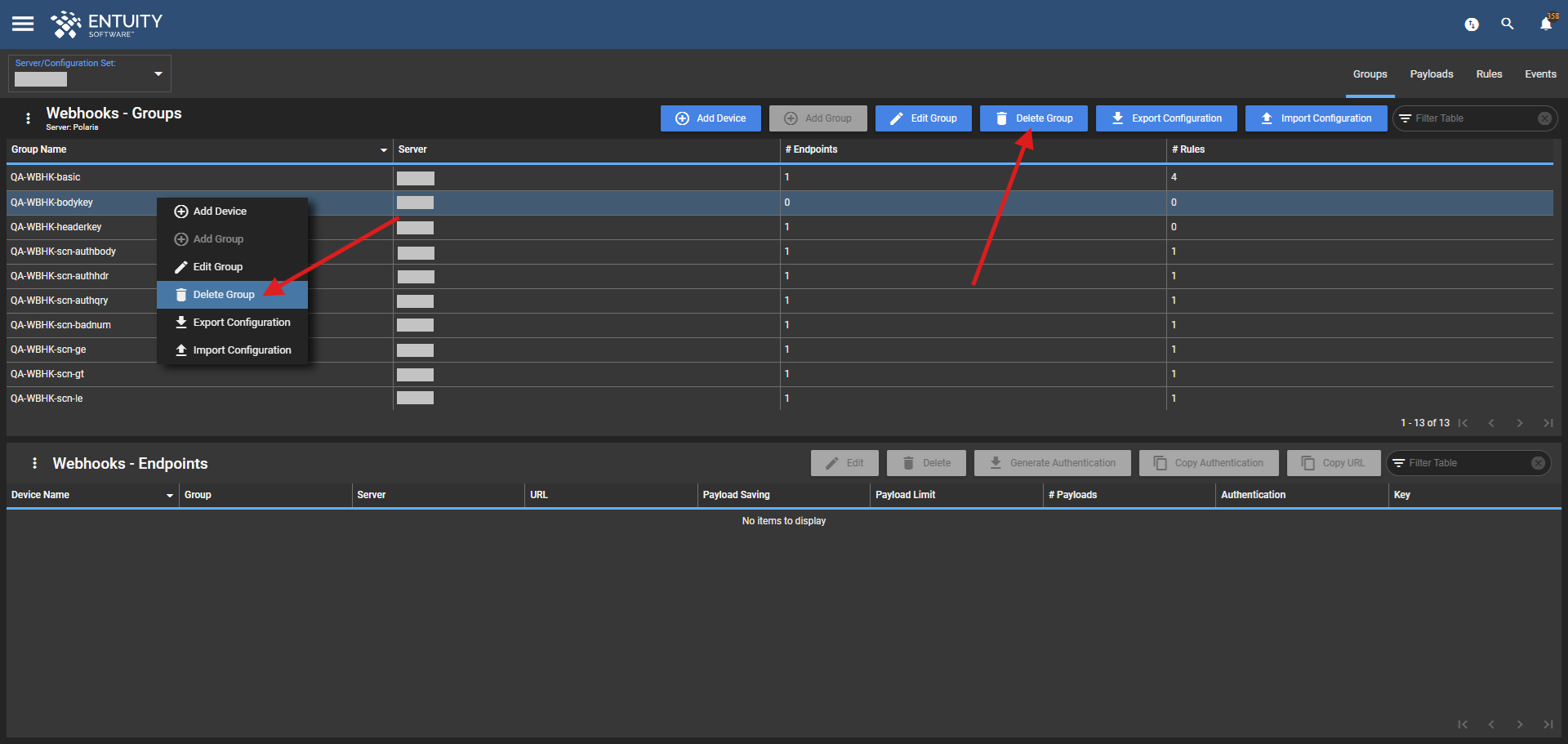This screenshot has height=744, width=1568.
Task: Open notifications bell icon
Action: click(1546, 24)
